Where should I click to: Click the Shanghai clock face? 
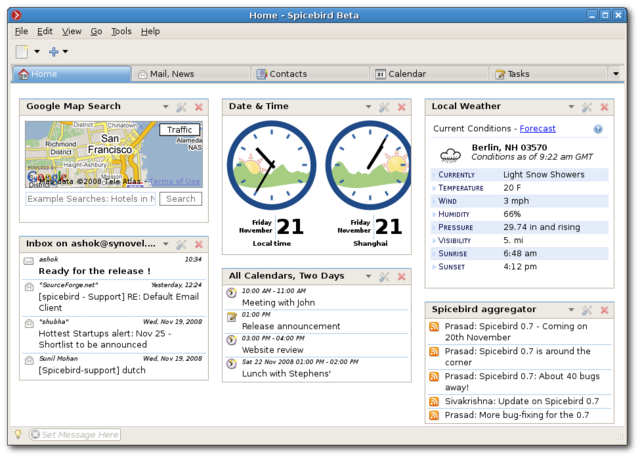[368, 165]
